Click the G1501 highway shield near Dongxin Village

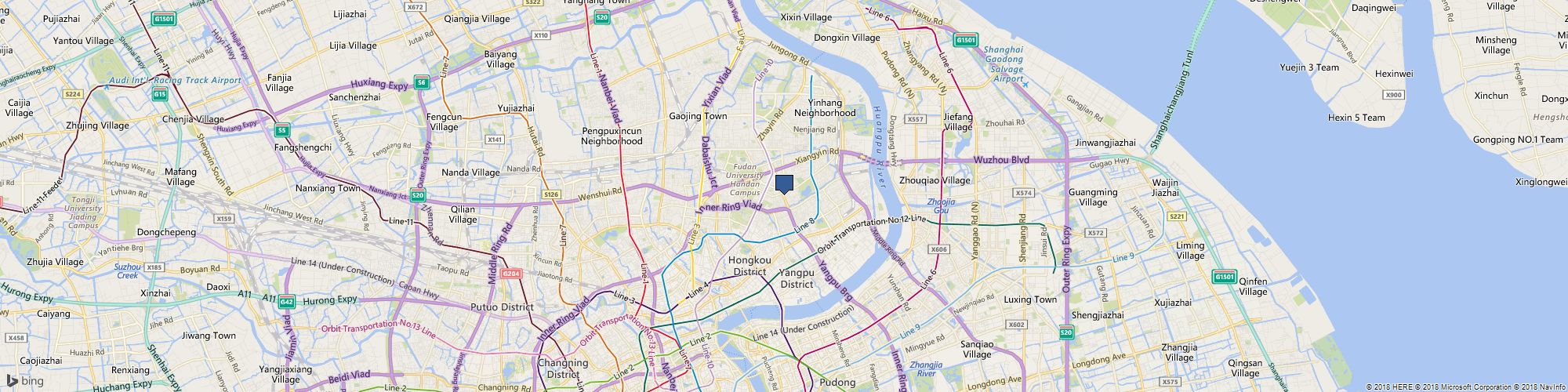pos(966,39)
